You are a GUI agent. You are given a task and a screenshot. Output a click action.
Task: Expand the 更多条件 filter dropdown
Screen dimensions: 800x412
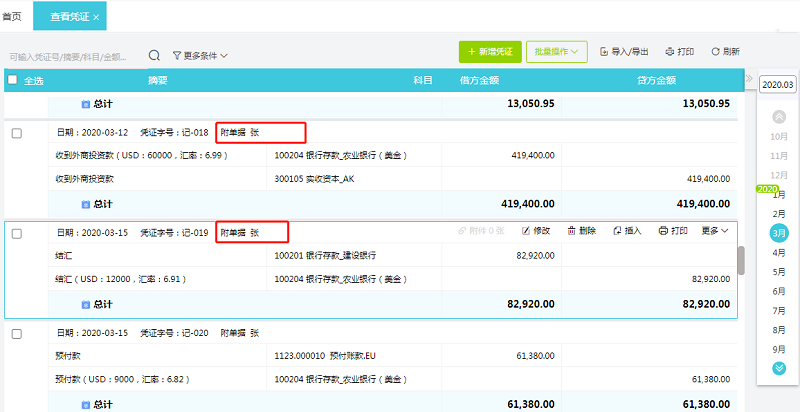[x=200, y=56]
